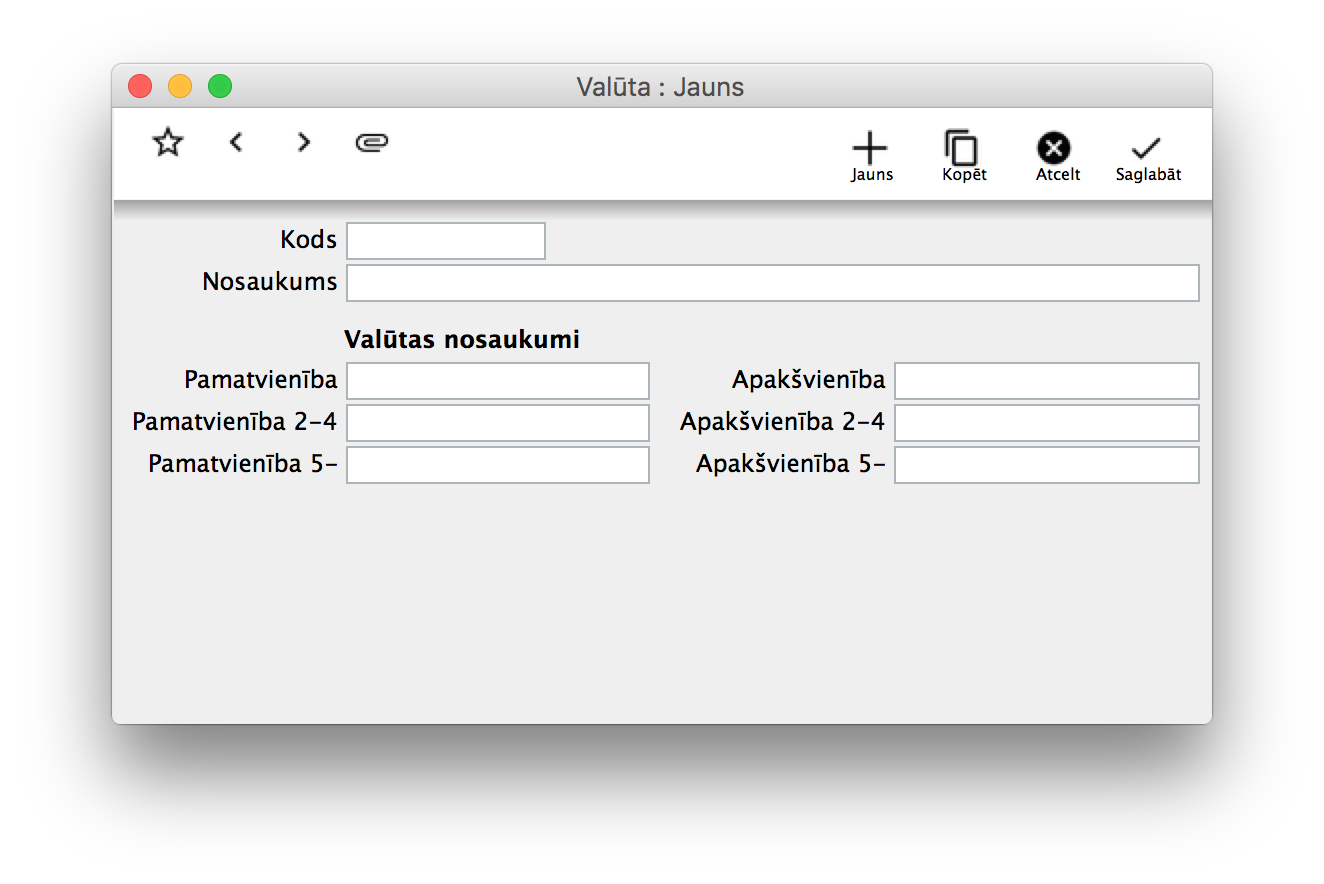Create a new record with Jauns
Screen dimensions: 1324x884
pos(870,156)
